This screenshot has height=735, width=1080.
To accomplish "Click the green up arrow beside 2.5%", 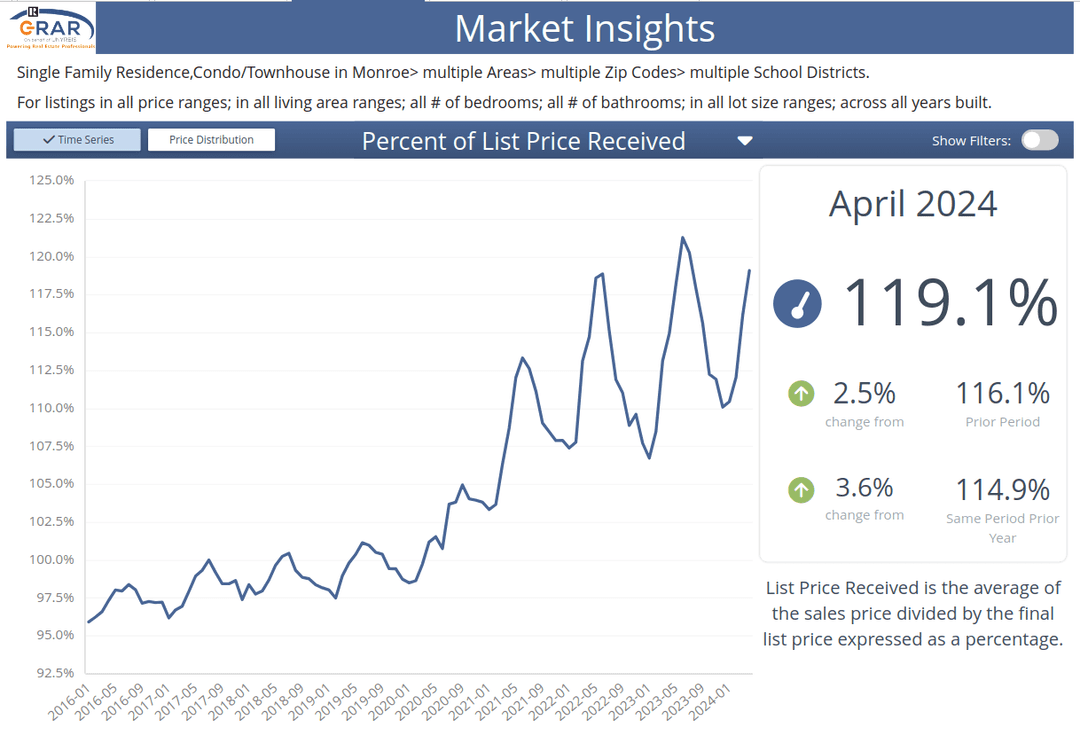I will (800, 393).
